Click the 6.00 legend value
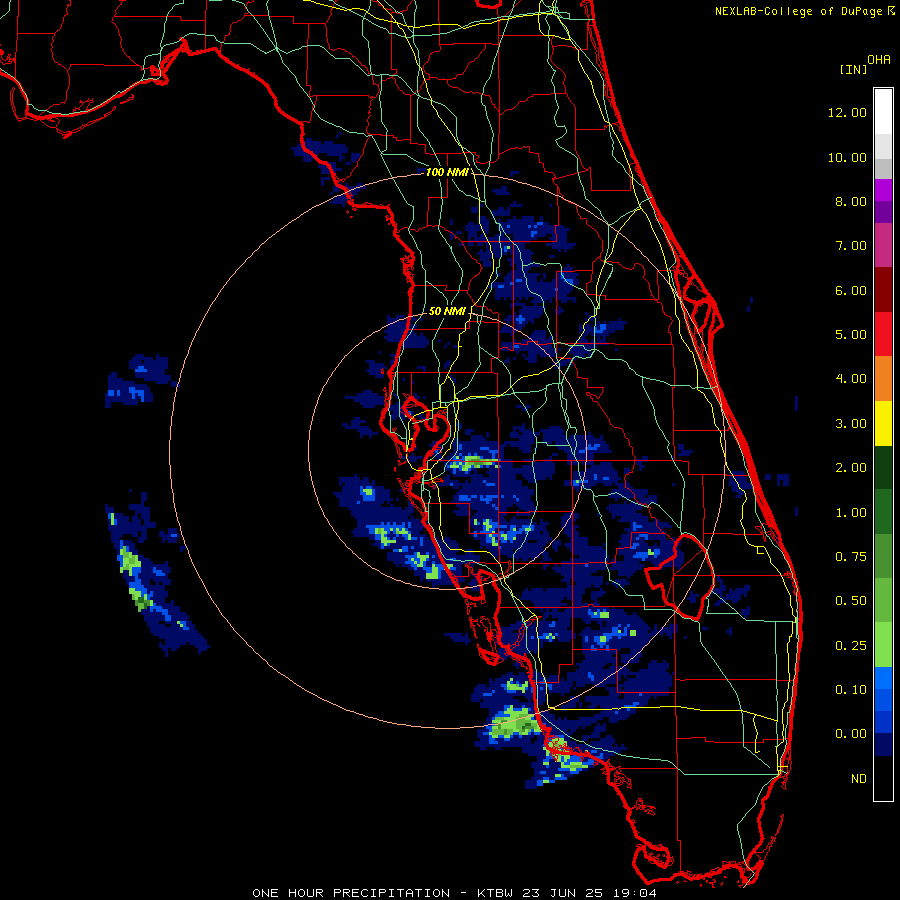The width and height of the screenshot is (900, 900). 850,290
